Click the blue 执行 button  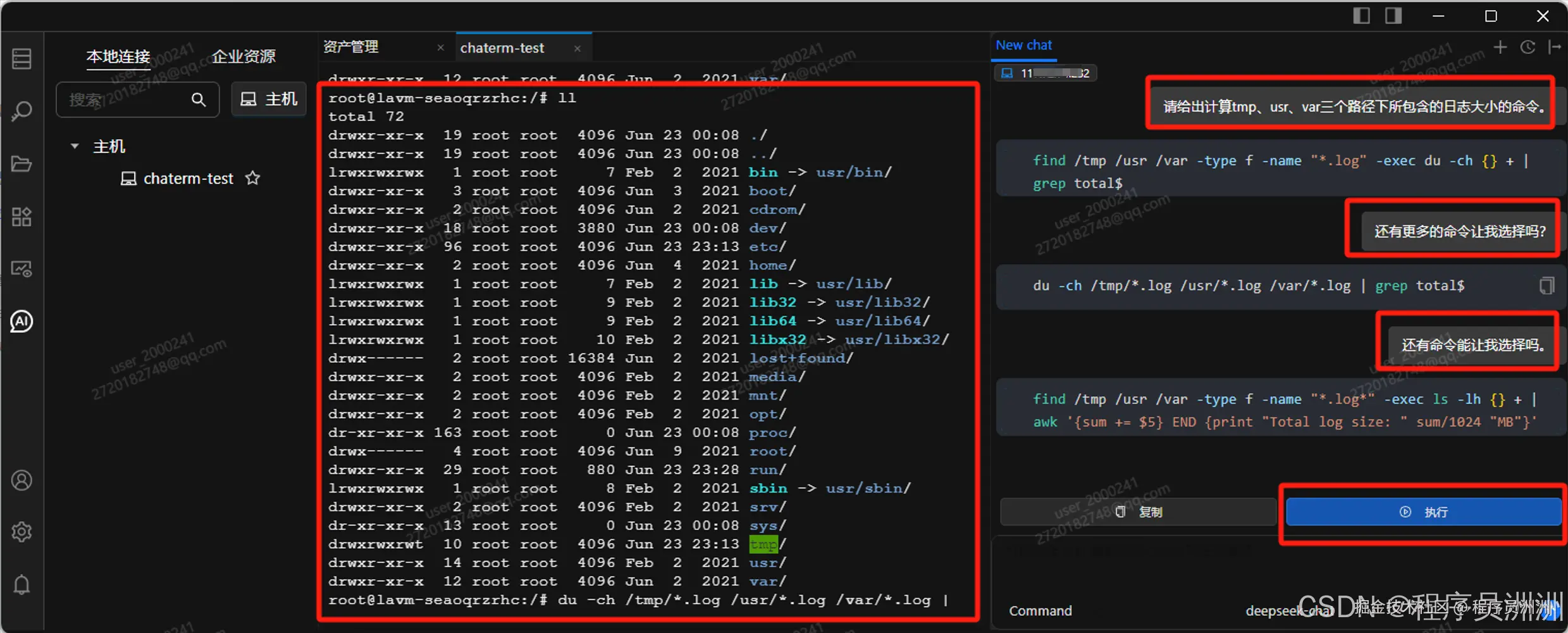1423,512
